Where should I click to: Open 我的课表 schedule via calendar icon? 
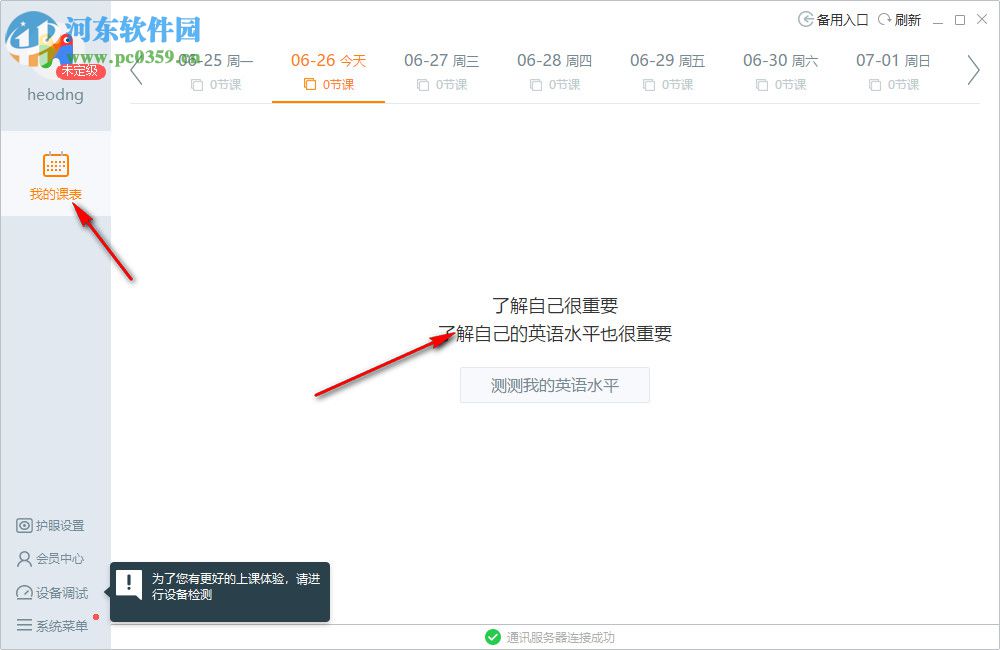click(55, 164)
